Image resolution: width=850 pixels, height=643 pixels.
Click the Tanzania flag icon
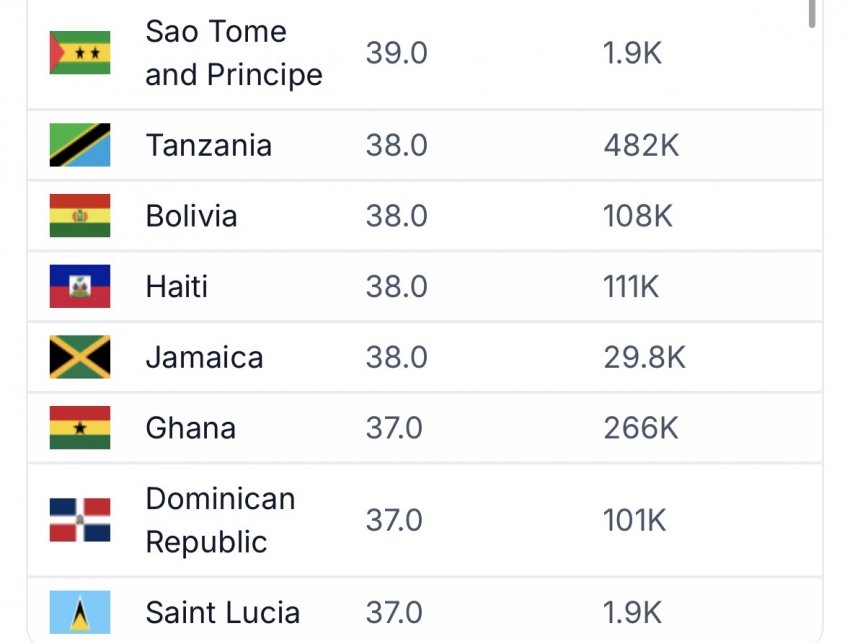[80, 145]
